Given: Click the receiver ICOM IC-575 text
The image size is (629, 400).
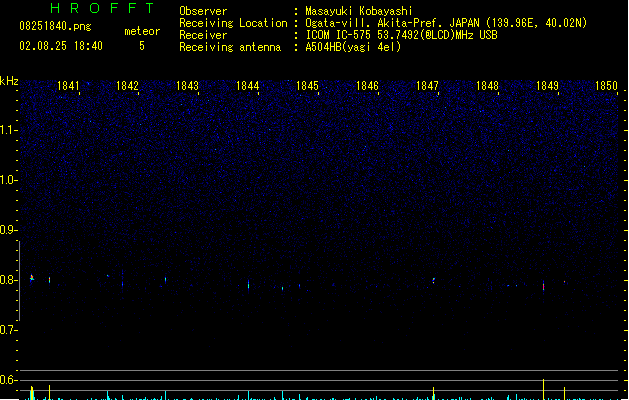Looking at the screenshot, I should pos(401,35).
